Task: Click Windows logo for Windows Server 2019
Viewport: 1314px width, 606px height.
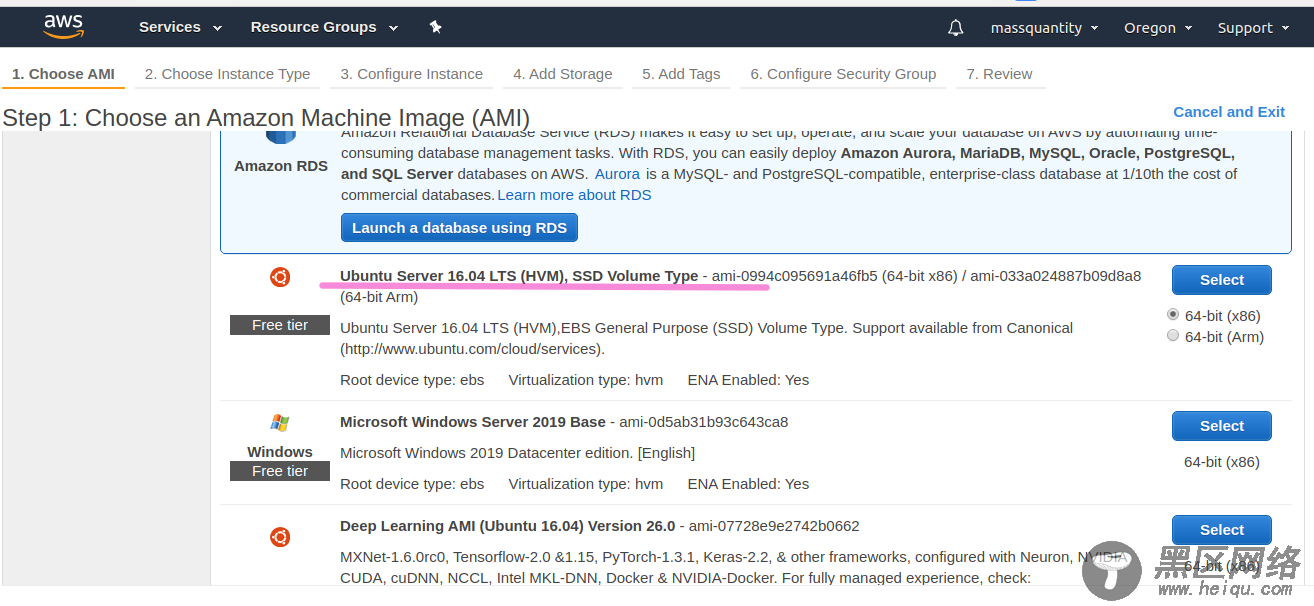Action: tap(280, 423)
